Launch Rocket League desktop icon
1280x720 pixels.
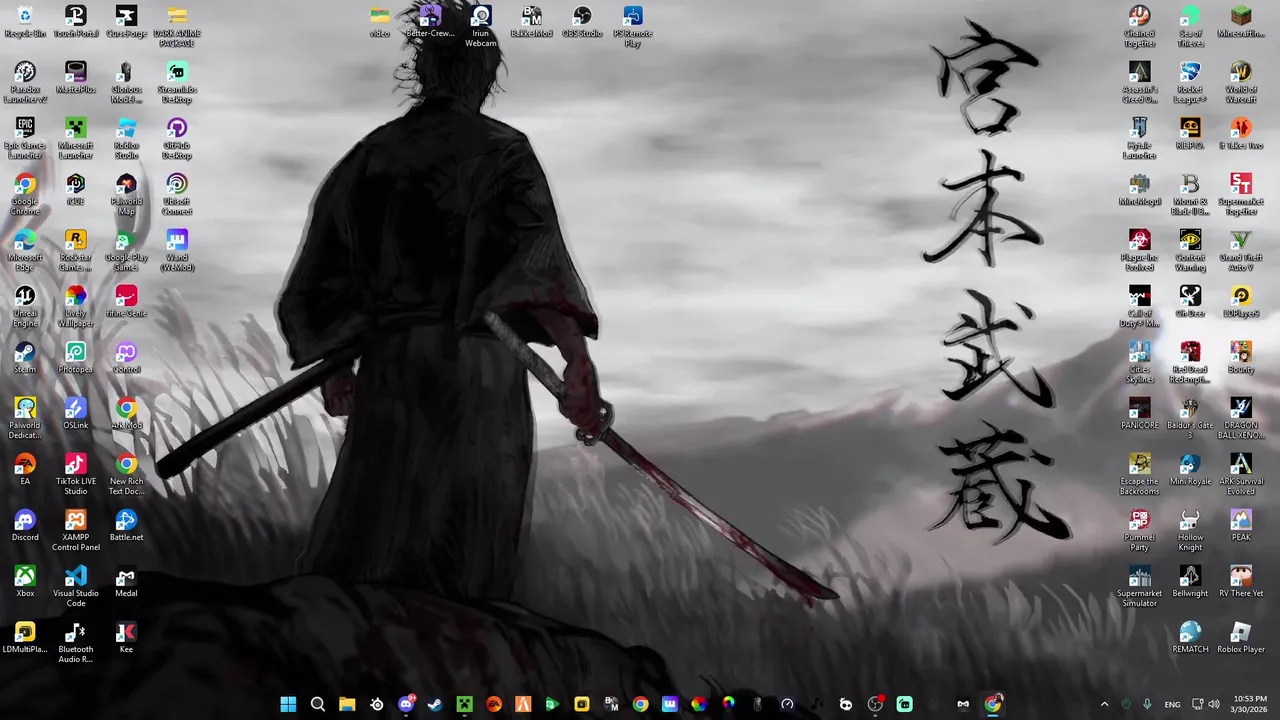[1190, 83]
